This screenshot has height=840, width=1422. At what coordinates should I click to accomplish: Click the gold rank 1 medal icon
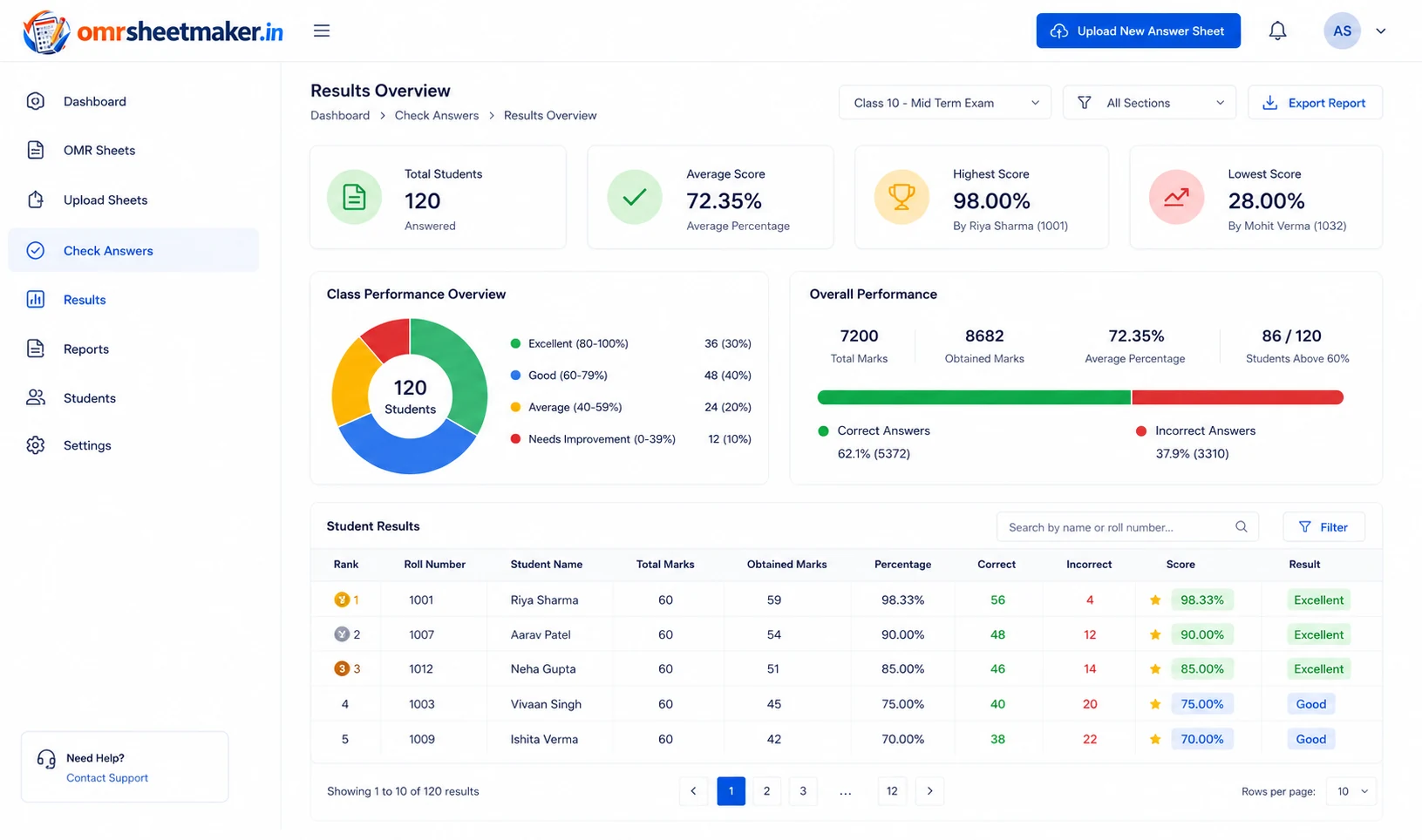coord(342,600)
